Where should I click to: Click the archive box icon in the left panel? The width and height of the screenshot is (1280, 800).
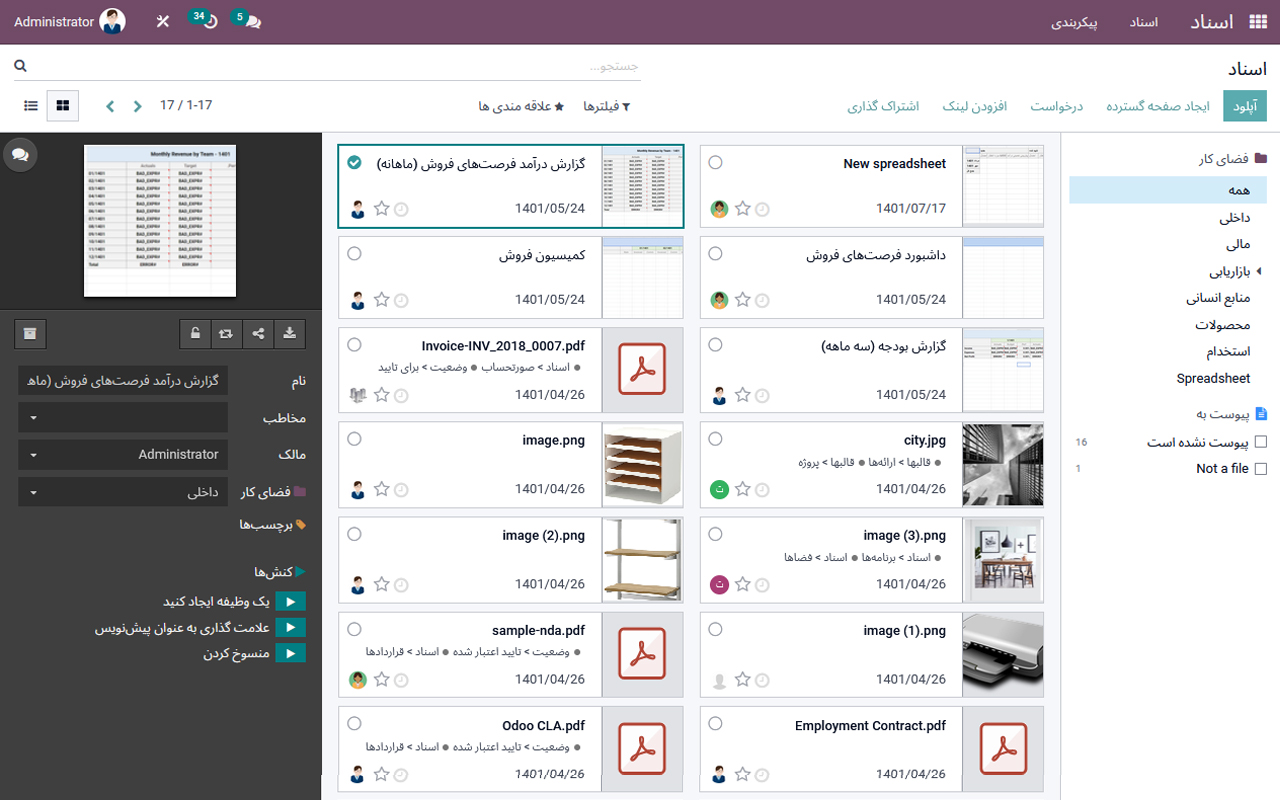[x=29, y=333]
